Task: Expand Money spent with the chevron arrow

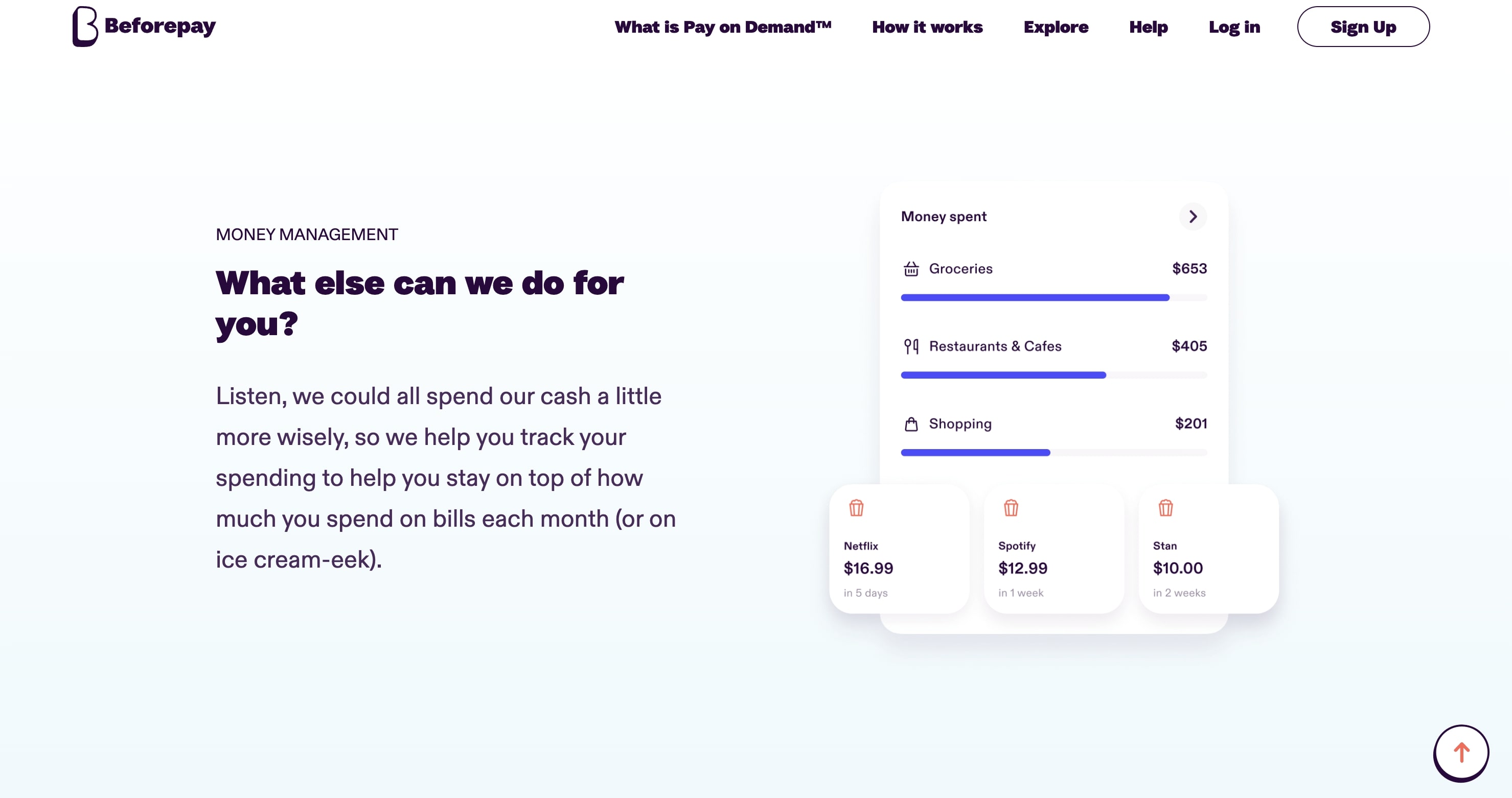Action: [x=1193, y=217]
